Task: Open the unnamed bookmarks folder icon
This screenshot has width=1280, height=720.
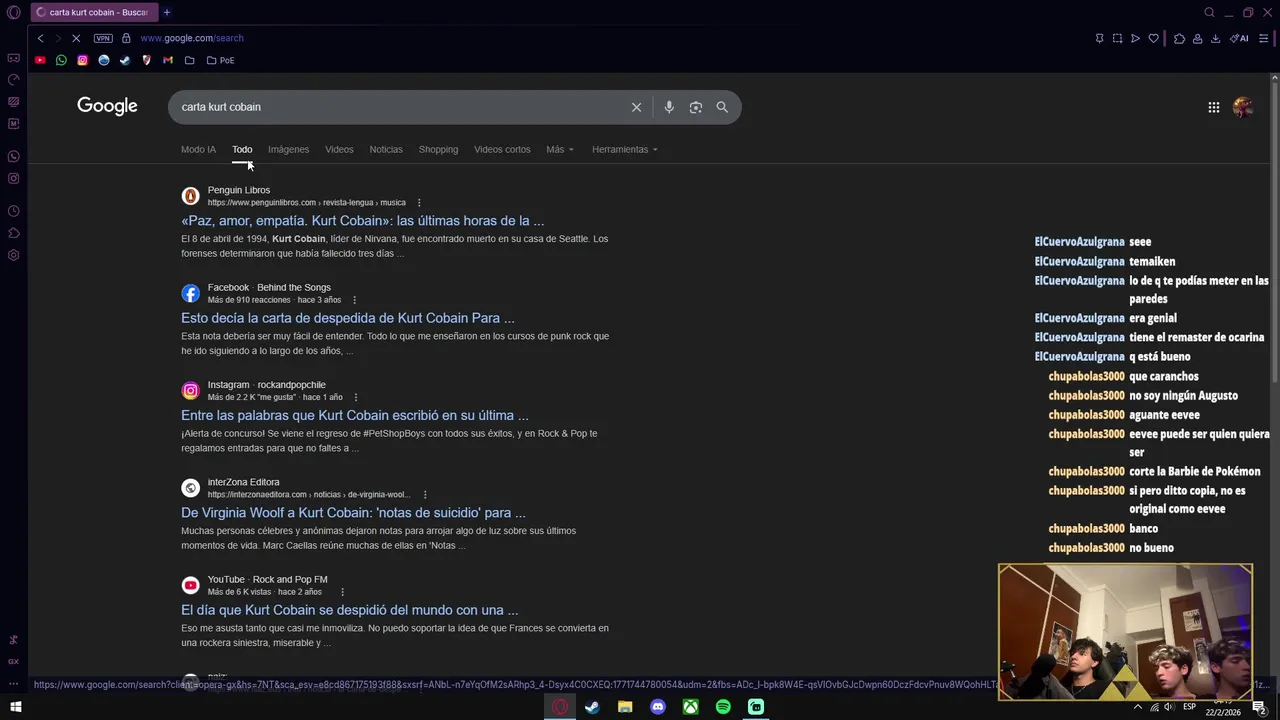Action: pyautogui.click(x=189, y=60)
